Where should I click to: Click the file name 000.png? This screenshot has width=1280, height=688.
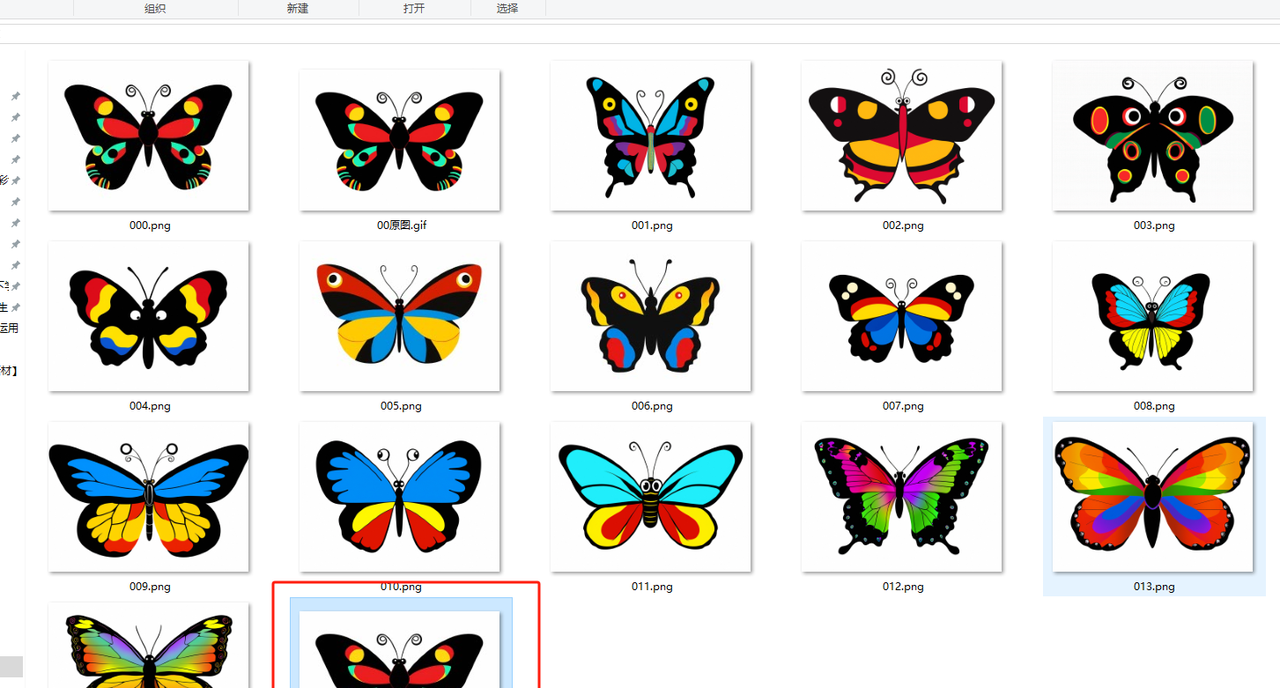(150, 225)
